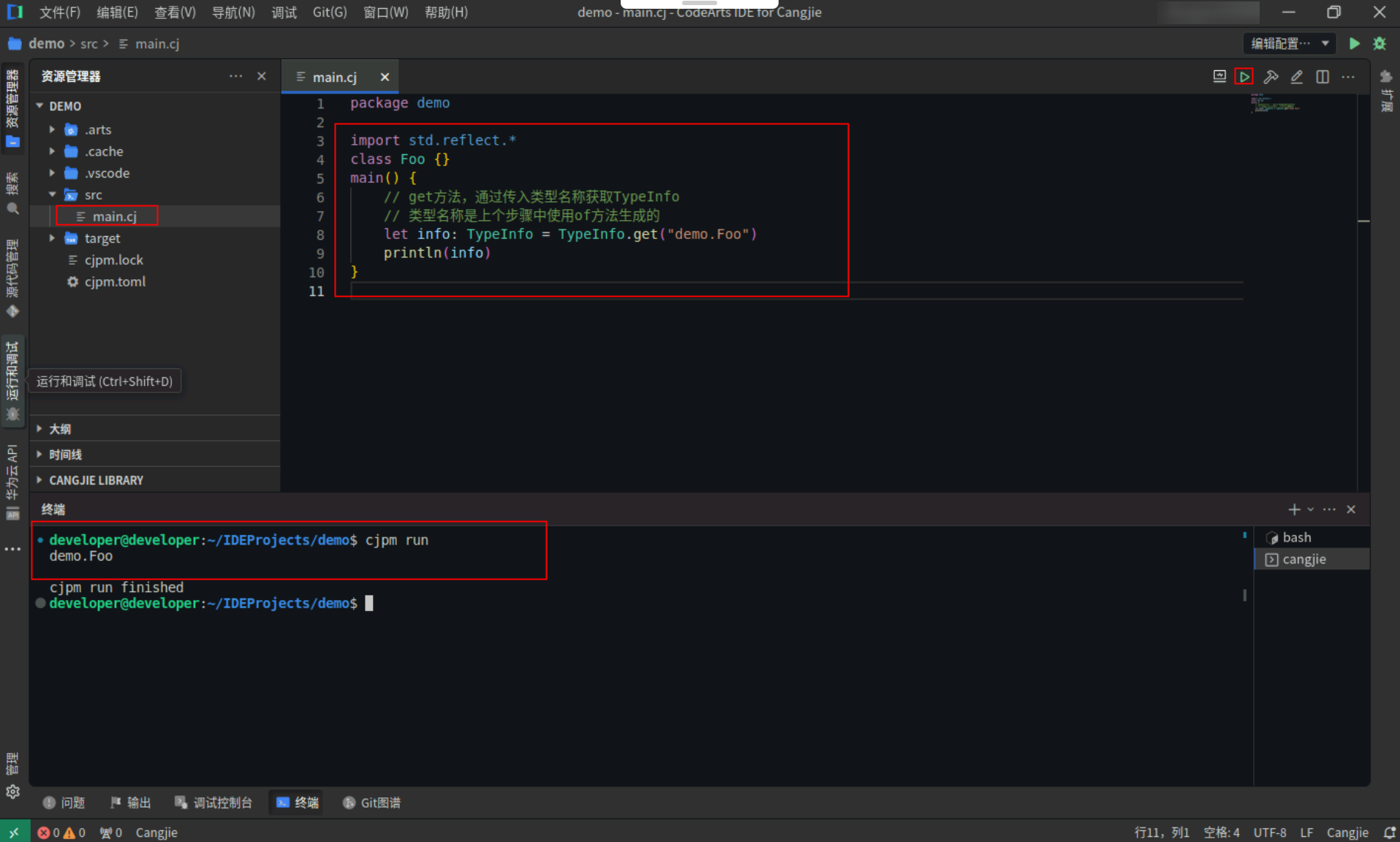Switch to the 调试控制台 panel tab
The height and width of the screenshot is (842, 1400).
(213, 803)
